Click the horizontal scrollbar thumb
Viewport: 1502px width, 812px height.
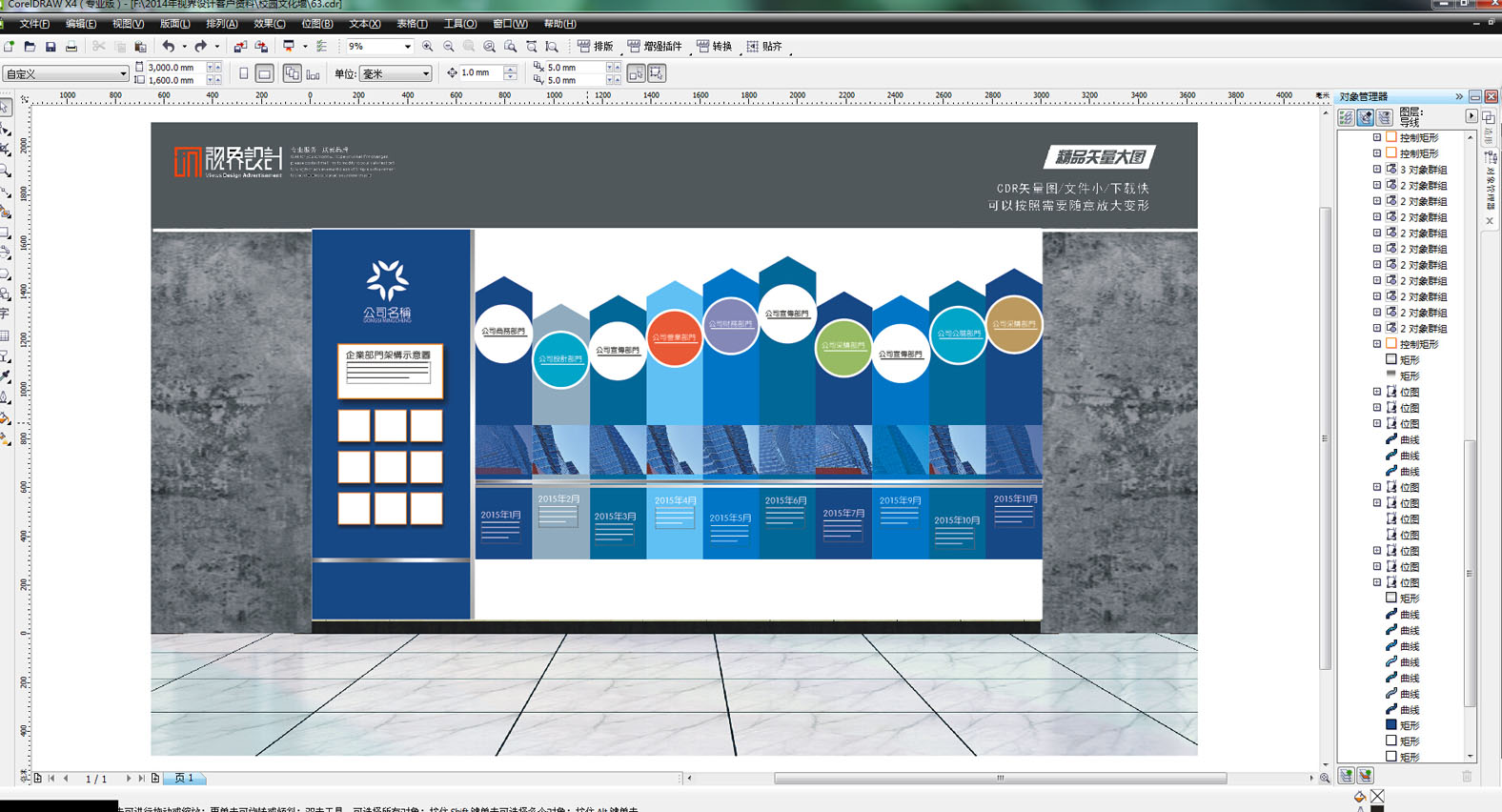pyautogui.click(x=1000, y=779)
